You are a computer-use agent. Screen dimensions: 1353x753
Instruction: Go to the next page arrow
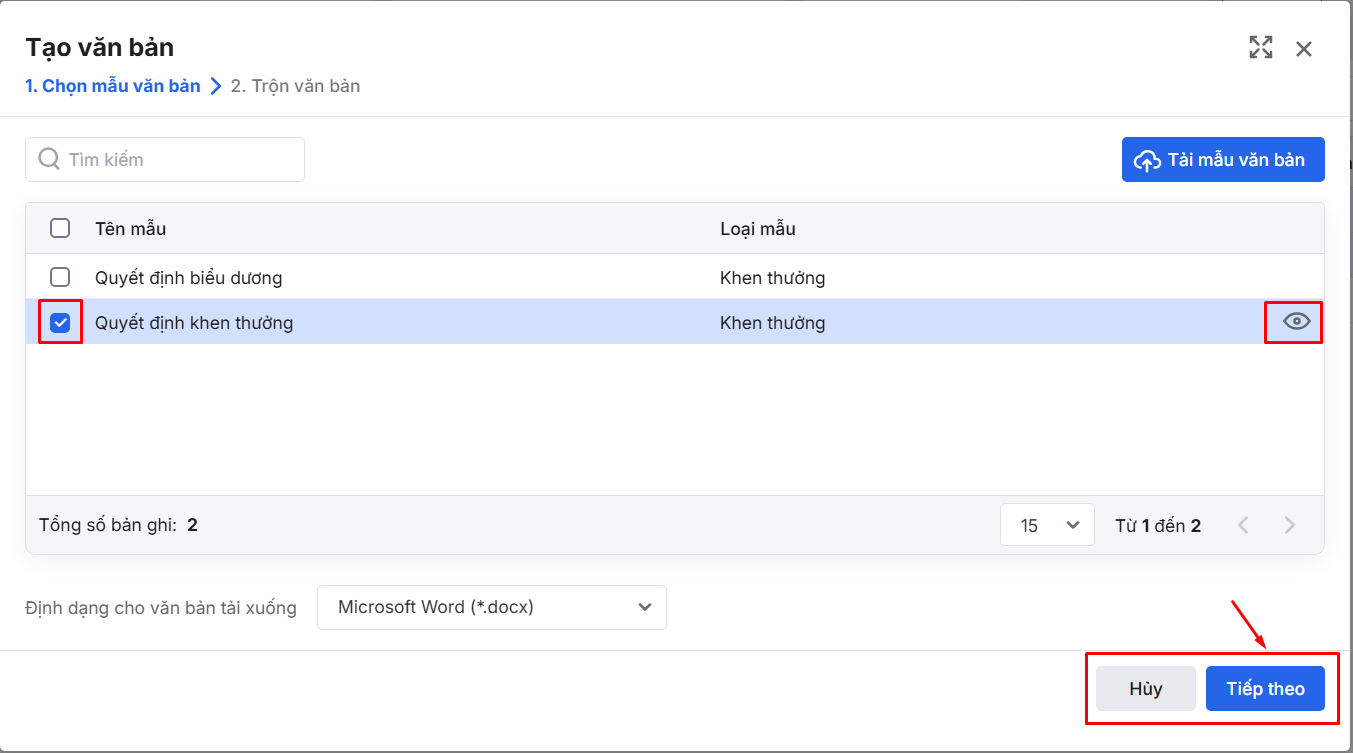[x=1289, y=525]
